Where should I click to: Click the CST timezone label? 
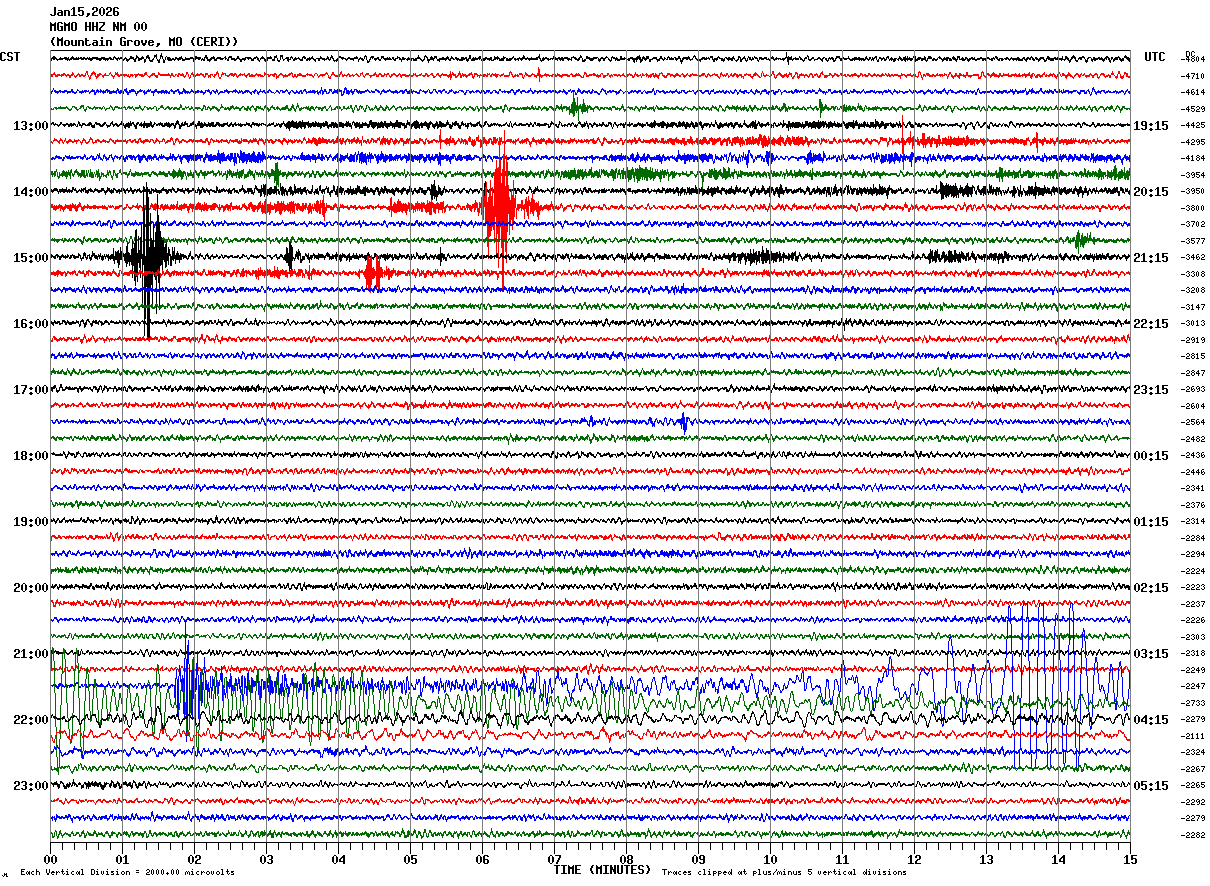tap(10, 57)
